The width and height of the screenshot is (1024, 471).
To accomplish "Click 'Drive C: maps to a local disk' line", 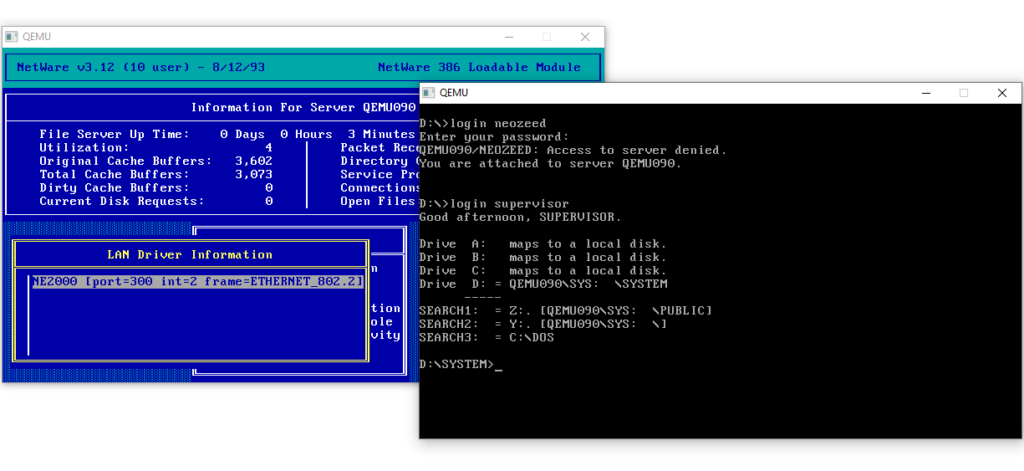I will [543, 270].
